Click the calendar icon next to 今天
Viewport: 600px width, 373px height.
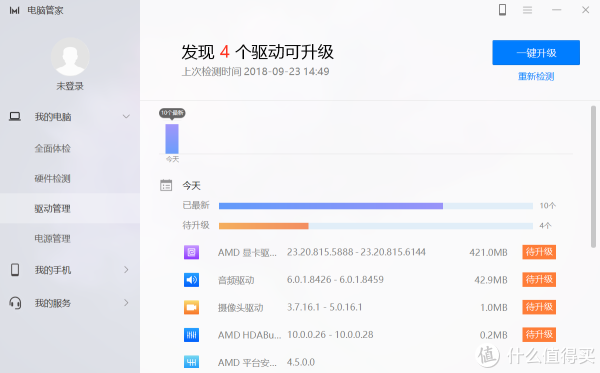tap(166, 185)
